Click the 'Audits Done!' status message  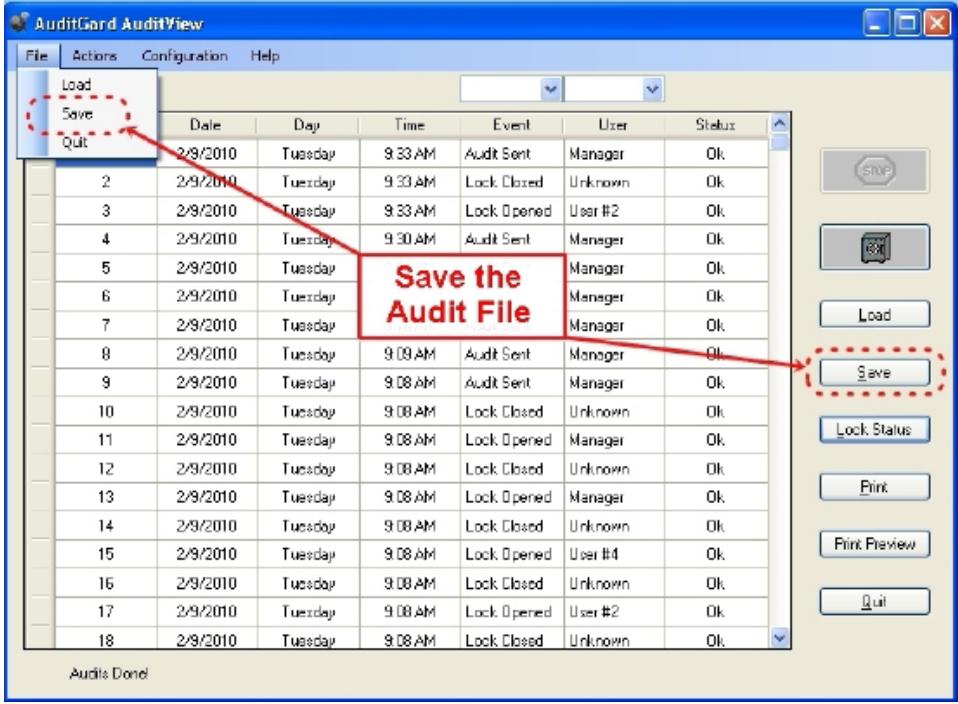point(108,673)
